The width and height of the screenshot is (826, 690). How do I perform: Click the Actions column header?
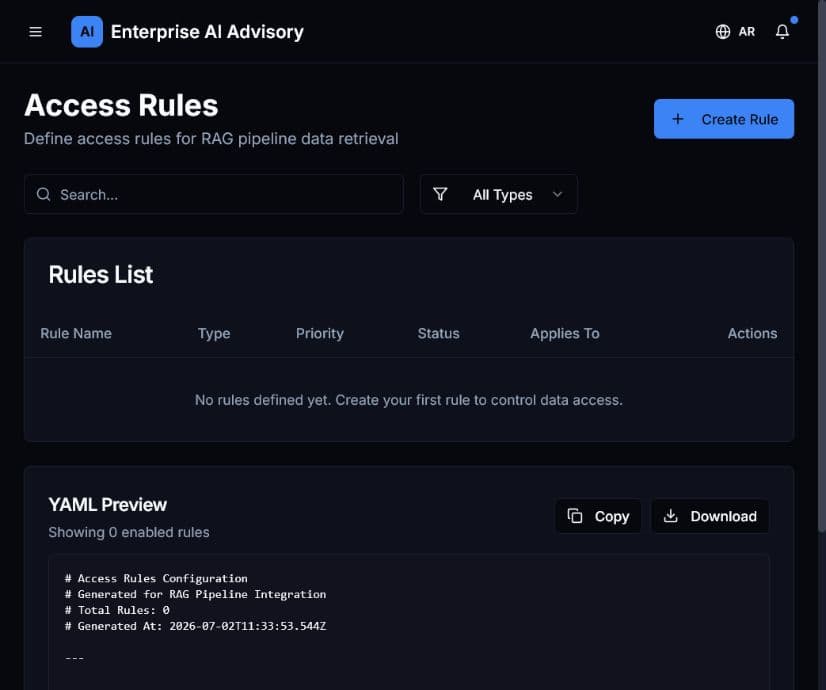(752, 333)
